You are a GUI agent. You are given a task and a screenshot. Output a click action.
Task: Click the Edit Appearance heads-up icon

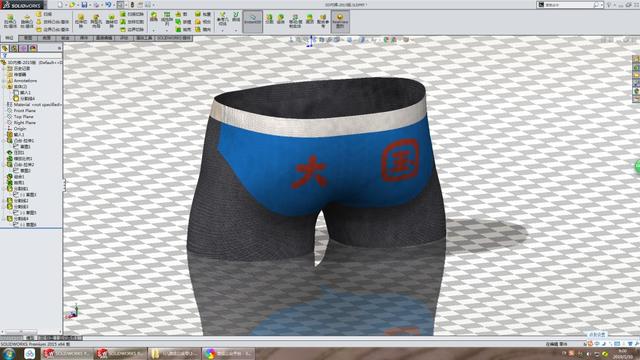pyautogui.click(x=386, y=40)
